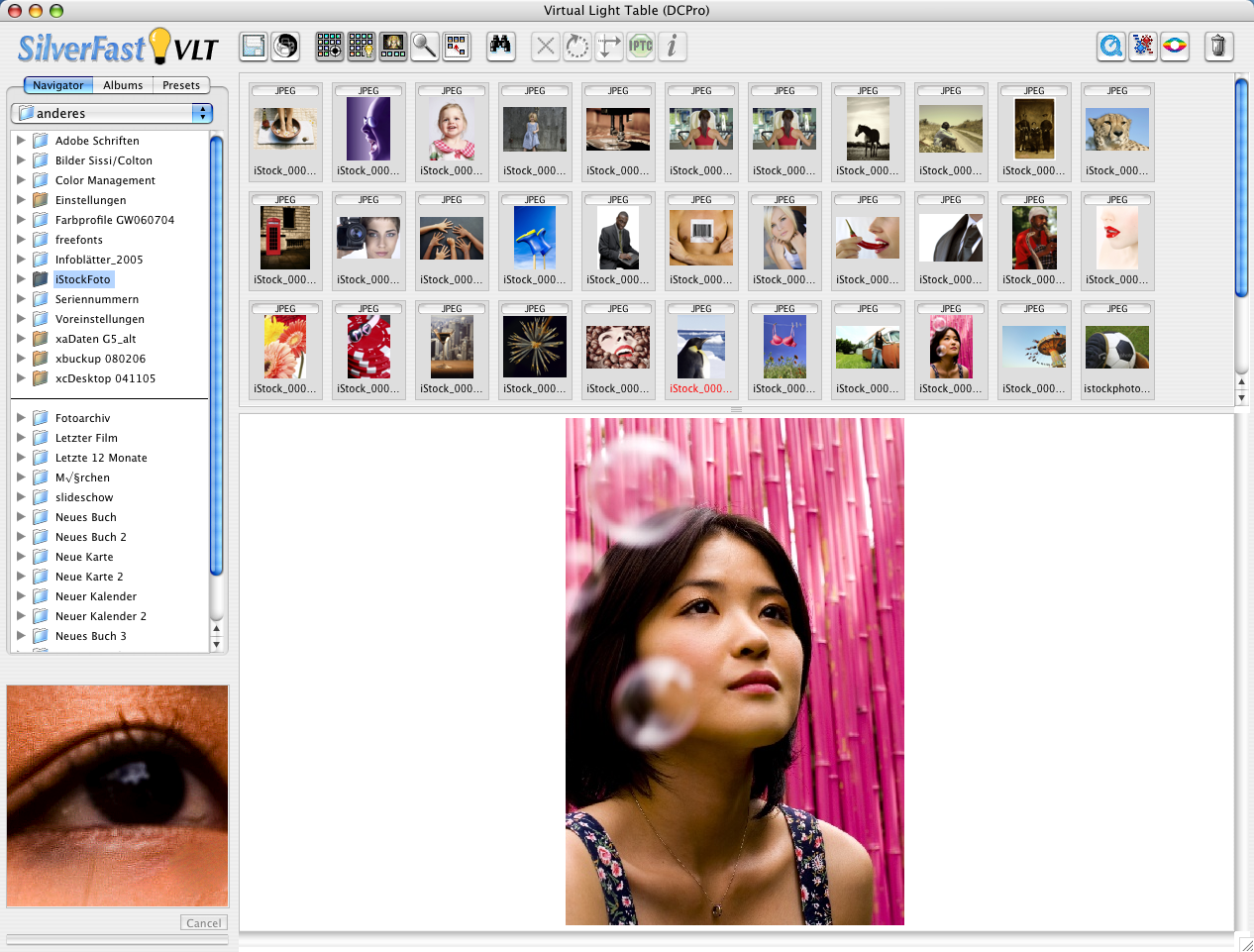This screenshot has height=952, width=1254.
Task: Switch to the Navigator tab
Action: [x=58, y=85]
